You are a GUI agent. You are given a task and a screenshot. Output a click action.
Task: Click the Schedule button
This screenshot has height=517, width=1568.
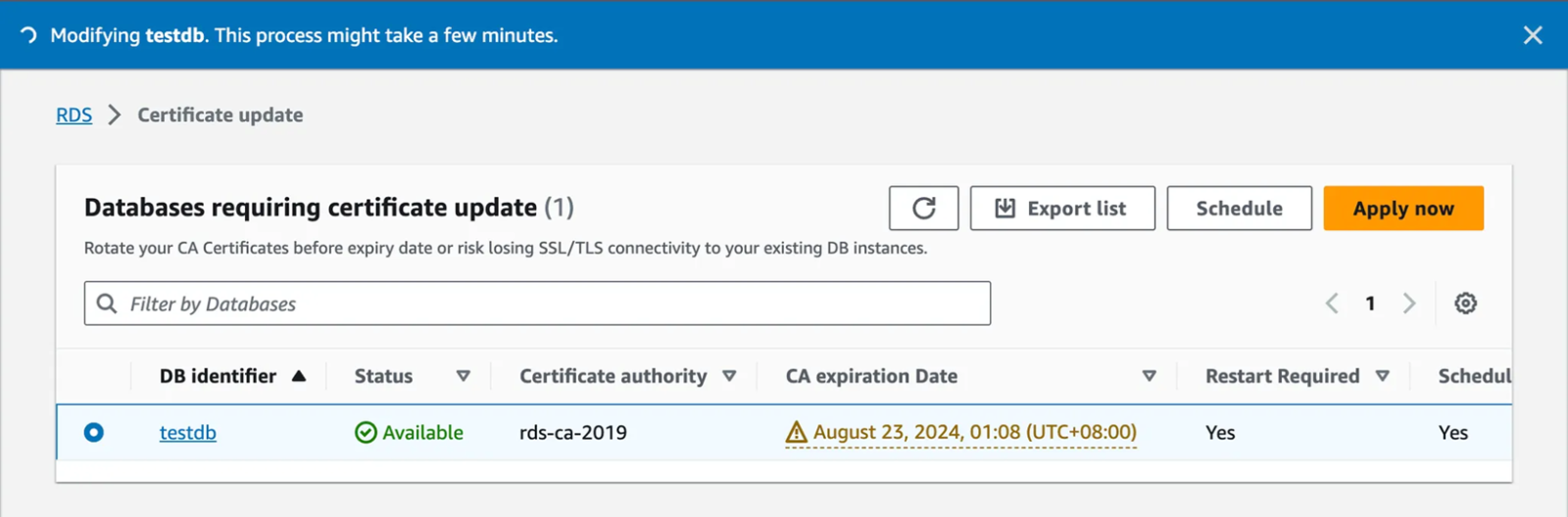1239,209
